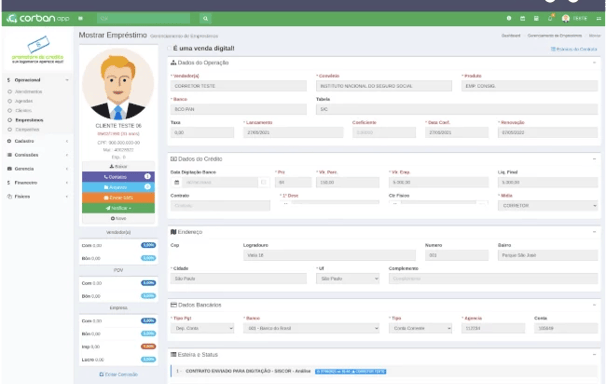
Task: Expand the Comissões menu group
Action: pos(37,155)
